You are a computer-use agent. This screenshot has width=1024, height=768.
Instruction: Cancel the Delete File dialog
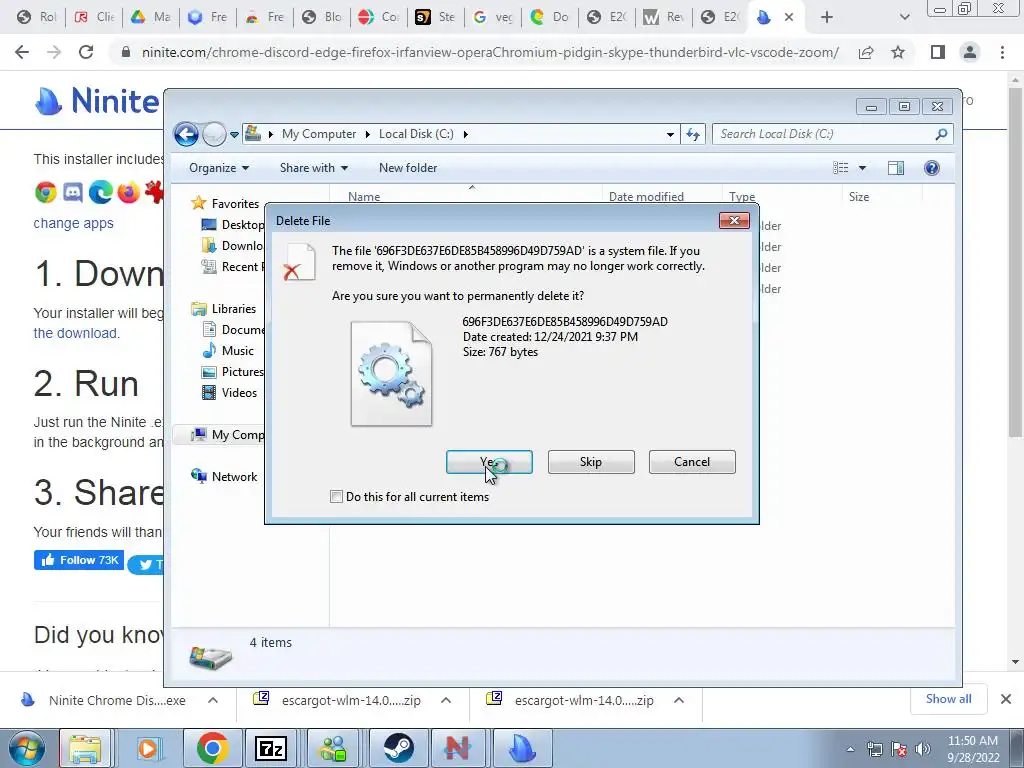692,462
